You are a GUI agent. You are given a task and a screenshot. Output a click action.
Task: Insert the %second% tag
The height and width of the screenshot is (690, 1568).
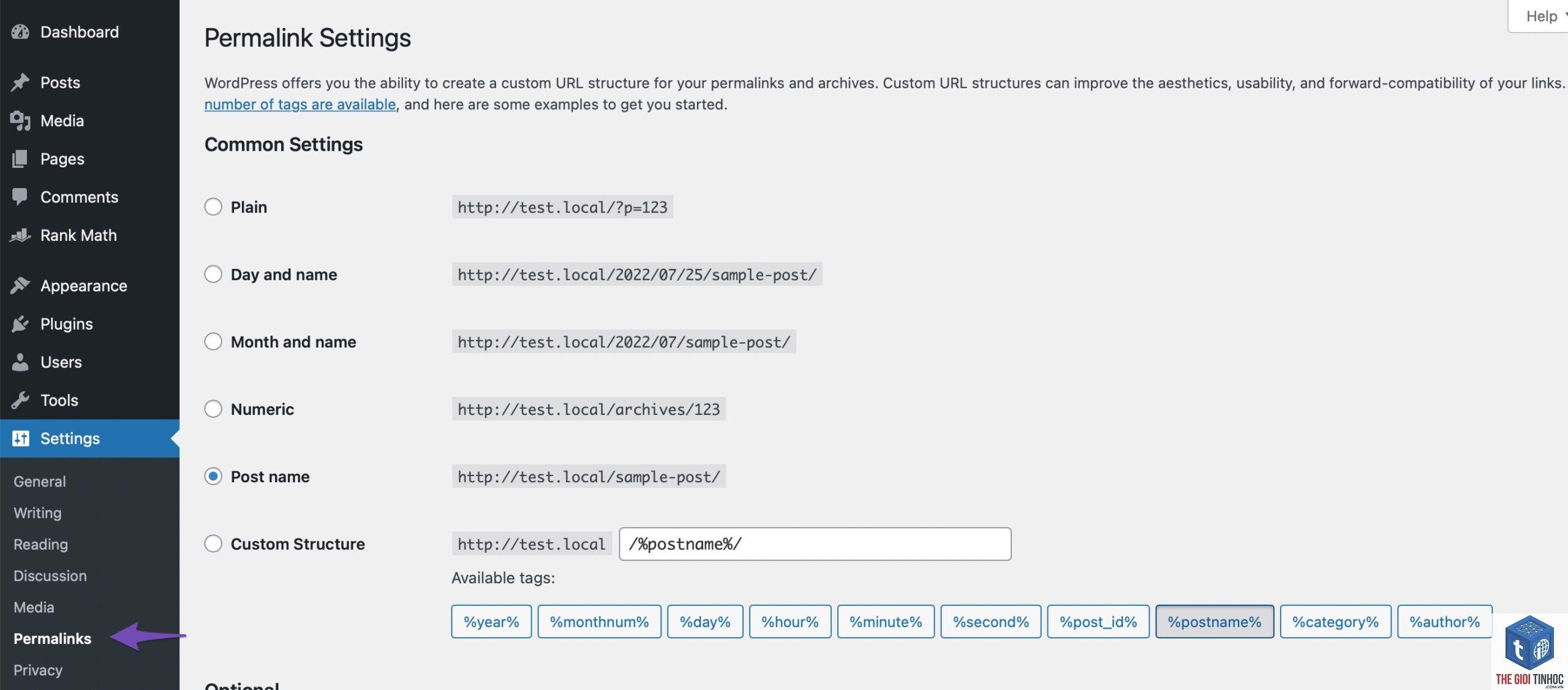pos(990,621)
